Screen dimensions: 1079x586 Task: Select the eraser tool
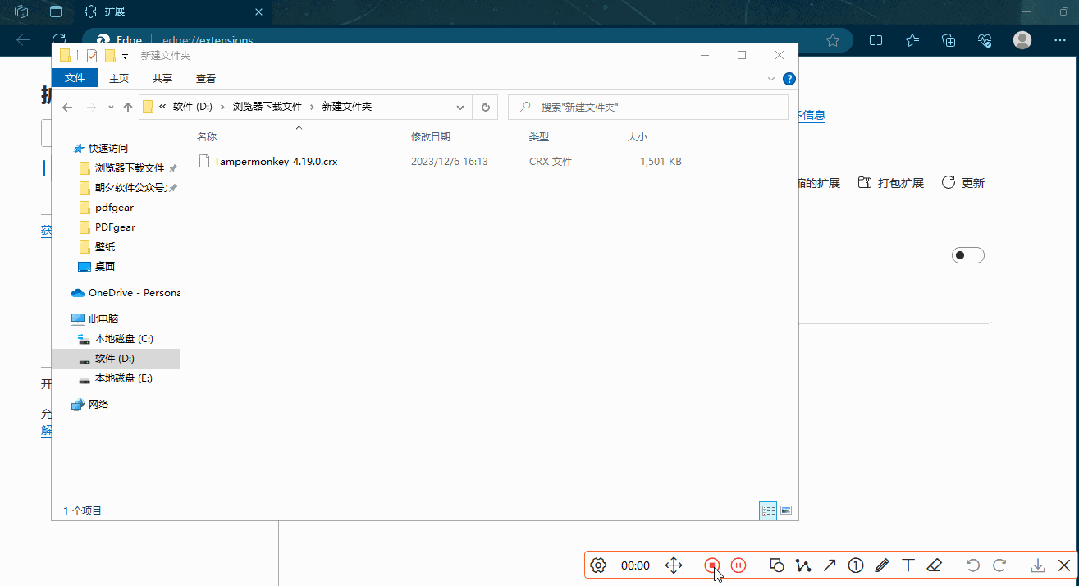pyautogui.click(x=934, y=565)
